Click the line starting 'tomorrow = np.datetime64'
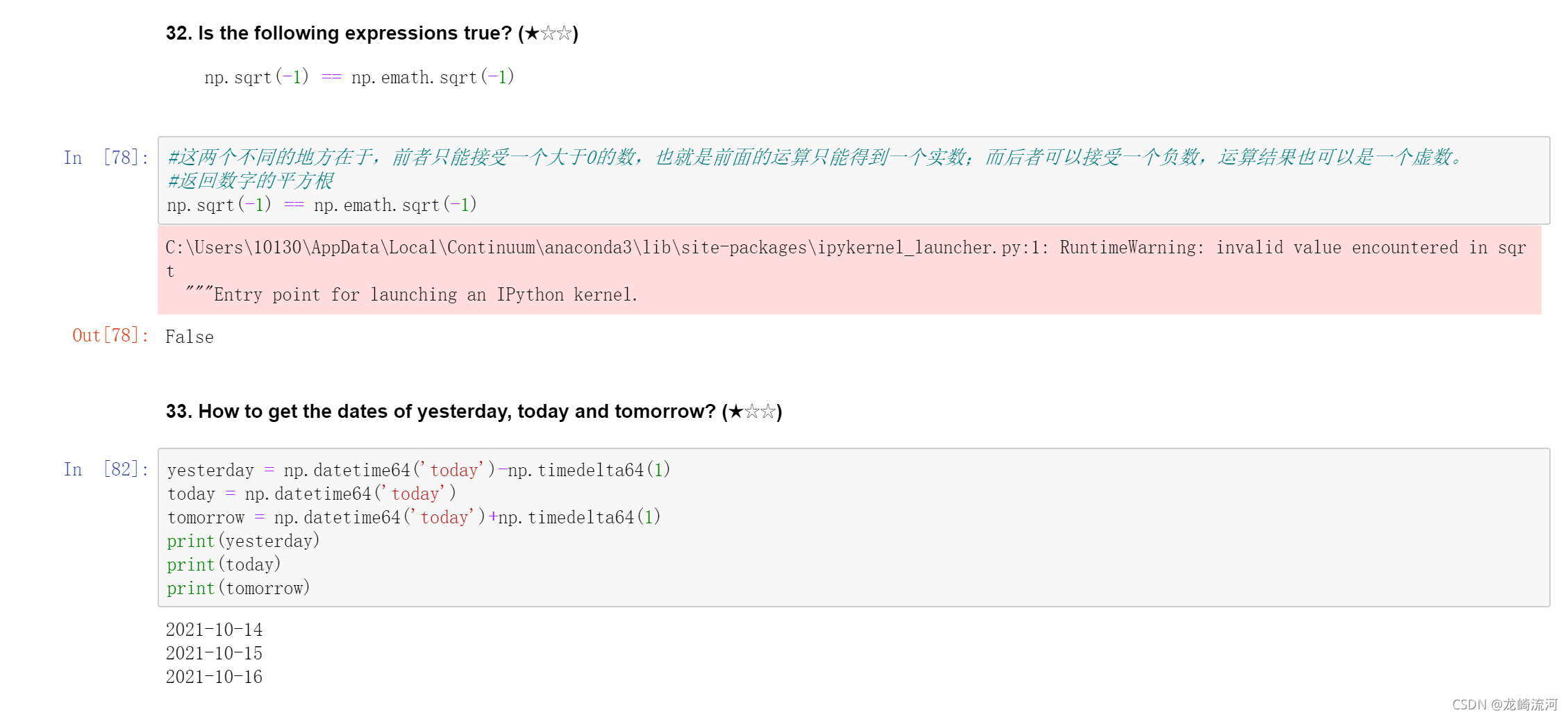Screen dimensions: 1568x717 pyautogui.click(x=414, y=517)
